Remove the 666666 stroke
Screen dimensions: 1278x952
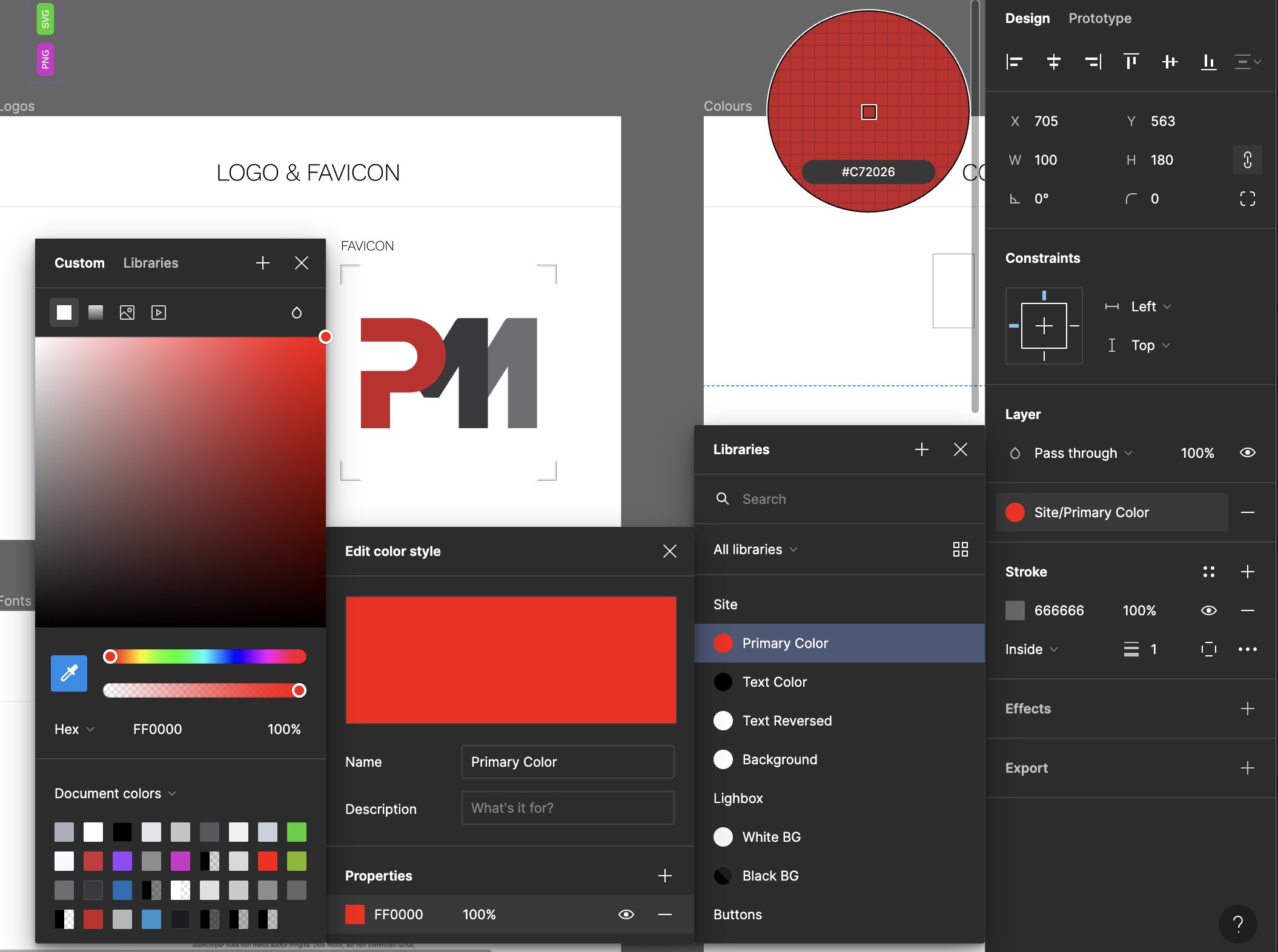[x=1248, y=610]
